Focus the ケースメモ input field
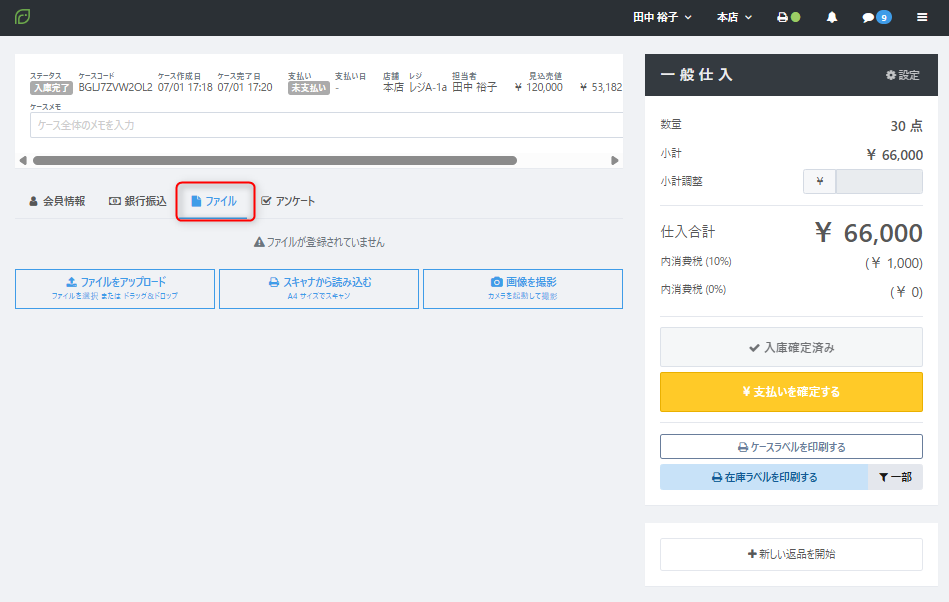The height and width of the screenshot is (602, 949). pyautogui.click(x=326, y=125)
